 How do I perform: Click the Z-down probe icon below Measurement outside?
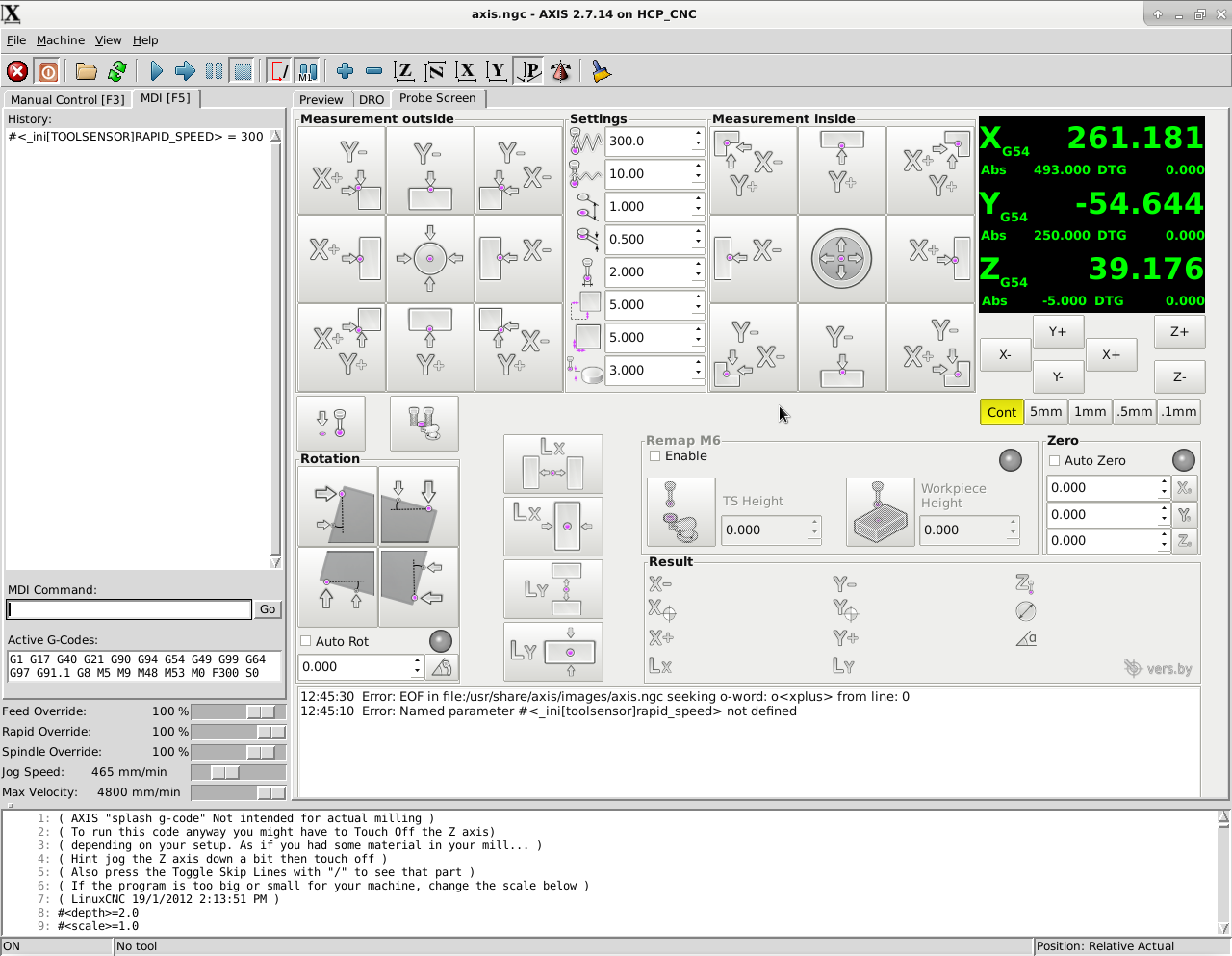click(331, 424)
